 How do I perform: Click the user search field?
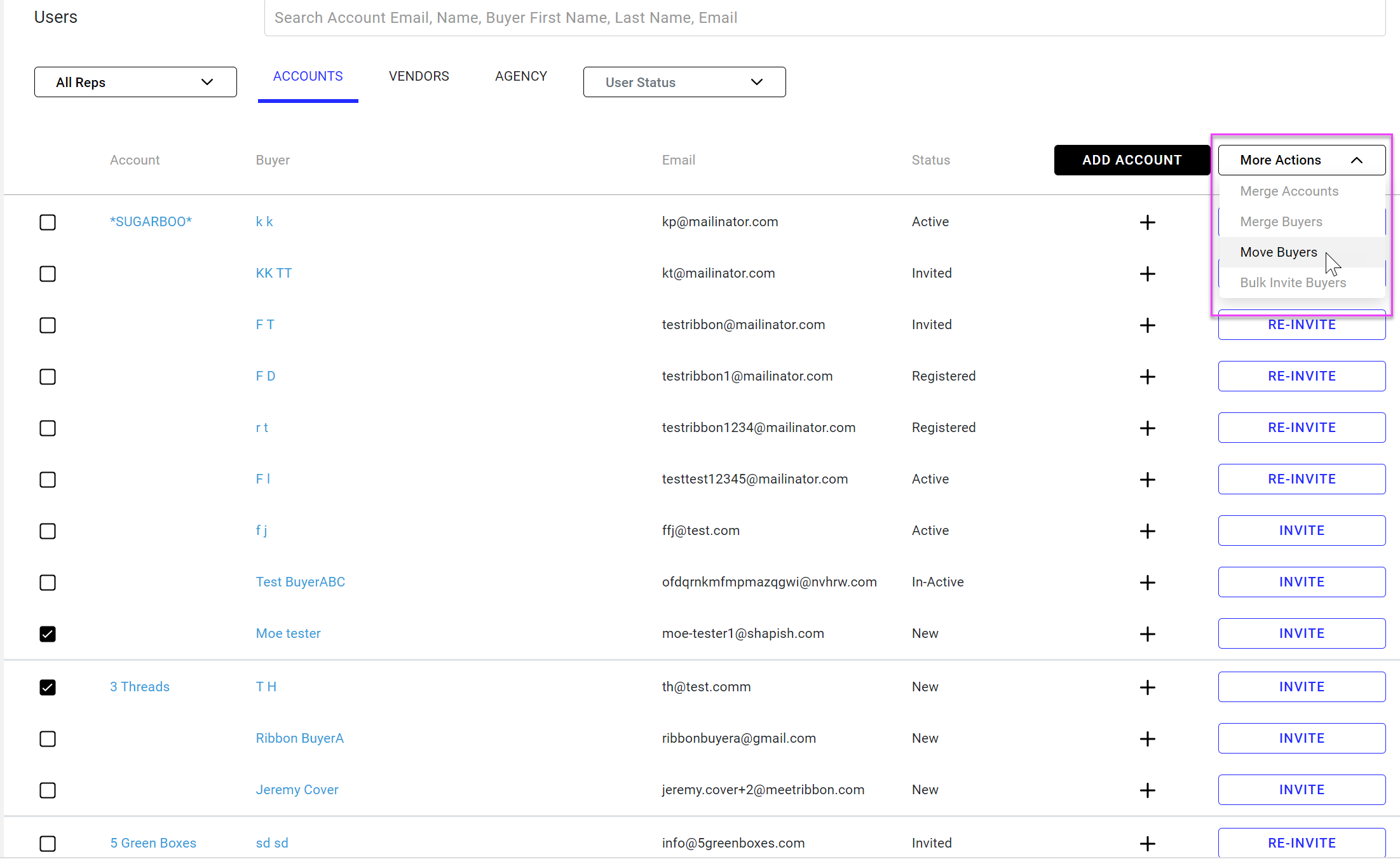824,18
